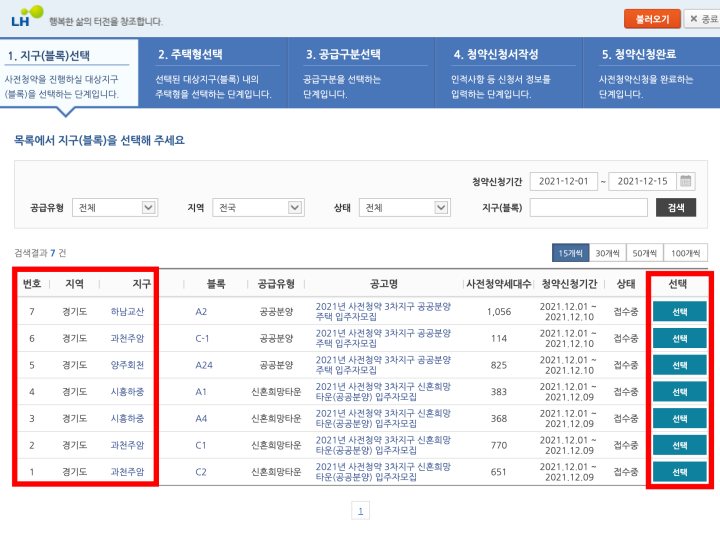Click the 지구(블록) search input field

click(589, 208)
